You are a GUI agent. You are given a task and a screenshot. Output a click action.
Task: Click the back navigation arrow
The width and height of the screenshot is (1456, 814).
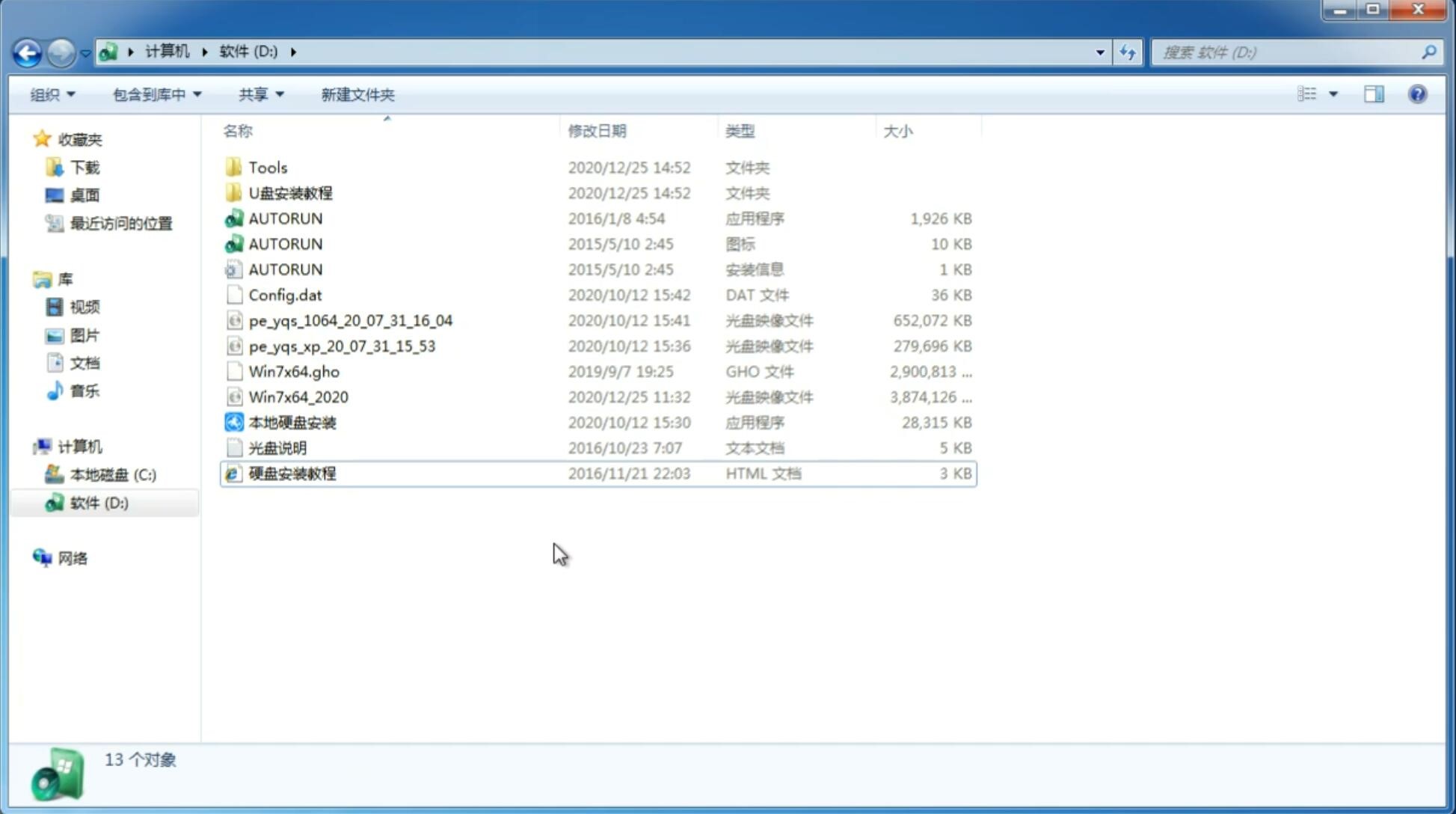point(26,52)
